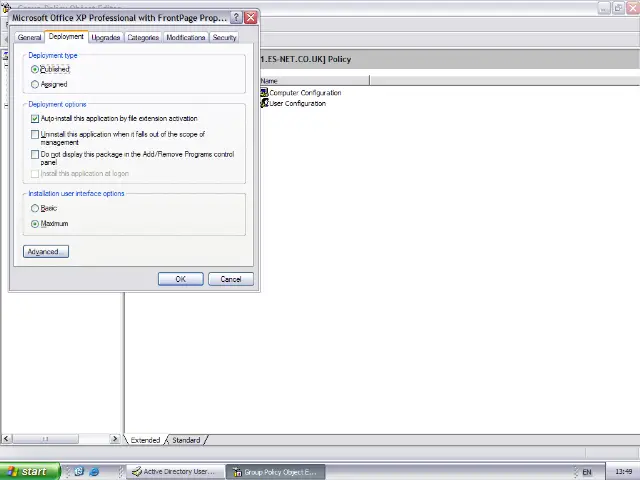Close the Office XP properties dialog
The width and height of the screenshot is (640, 480).
(x=251, y=18)
